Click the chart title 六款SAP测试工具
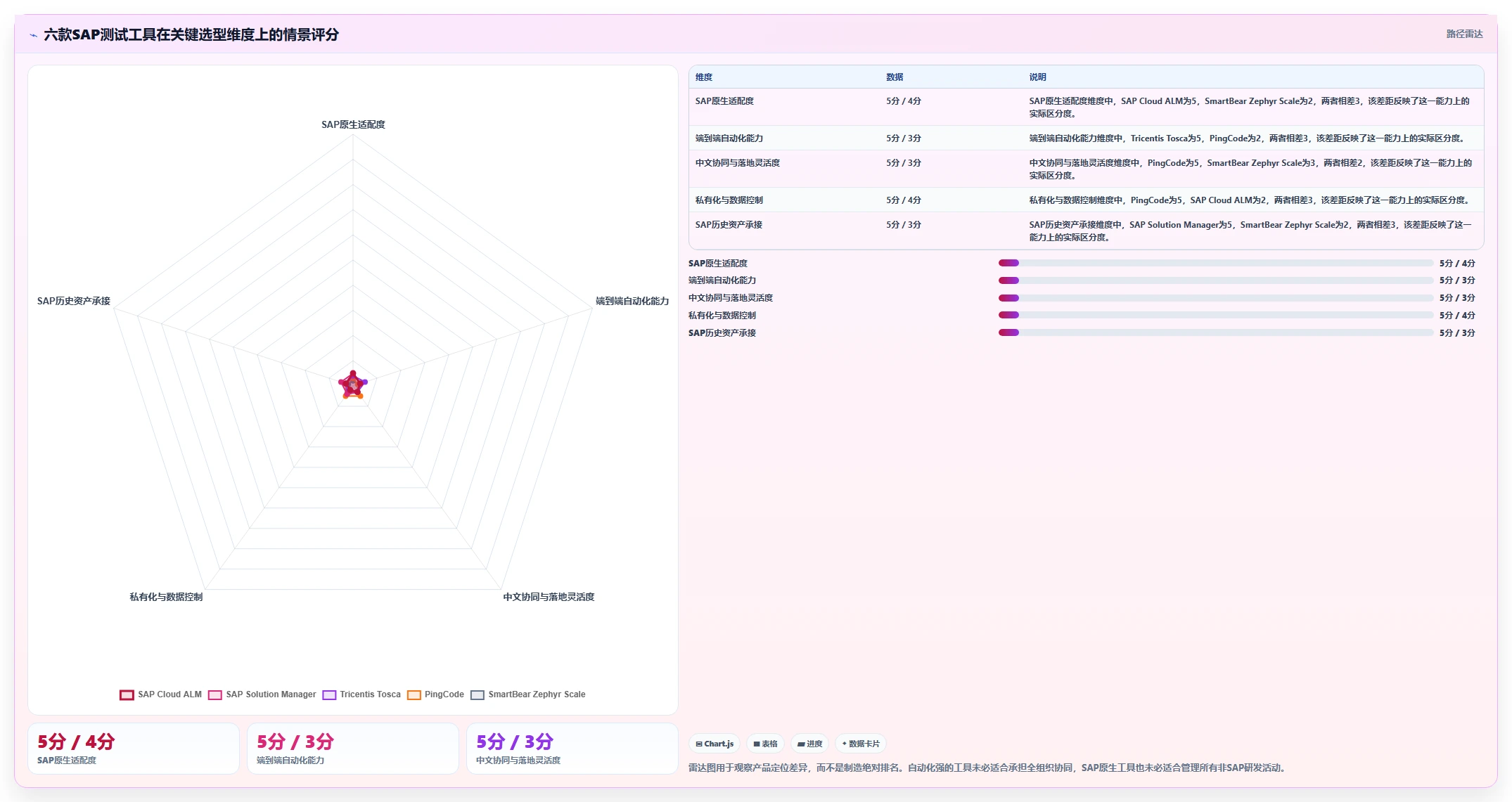The width and height of the screenshot is (1512, 802). (191, 34)
